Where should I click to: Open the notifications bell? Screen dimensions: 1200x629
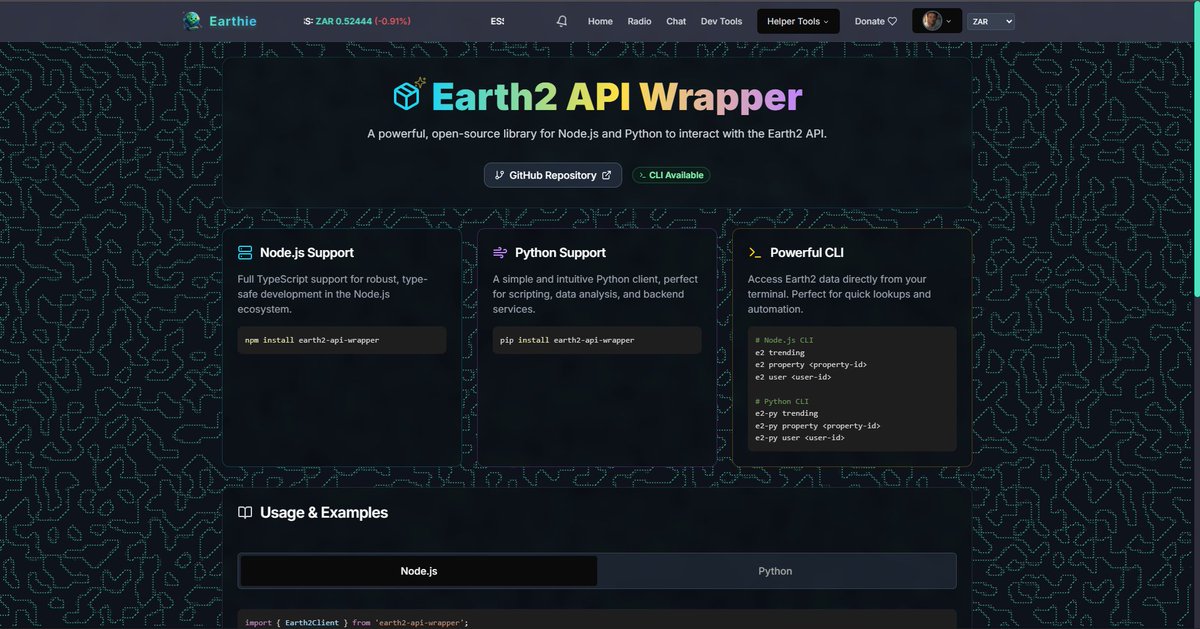pyautogui.click(x=561, y=21)
